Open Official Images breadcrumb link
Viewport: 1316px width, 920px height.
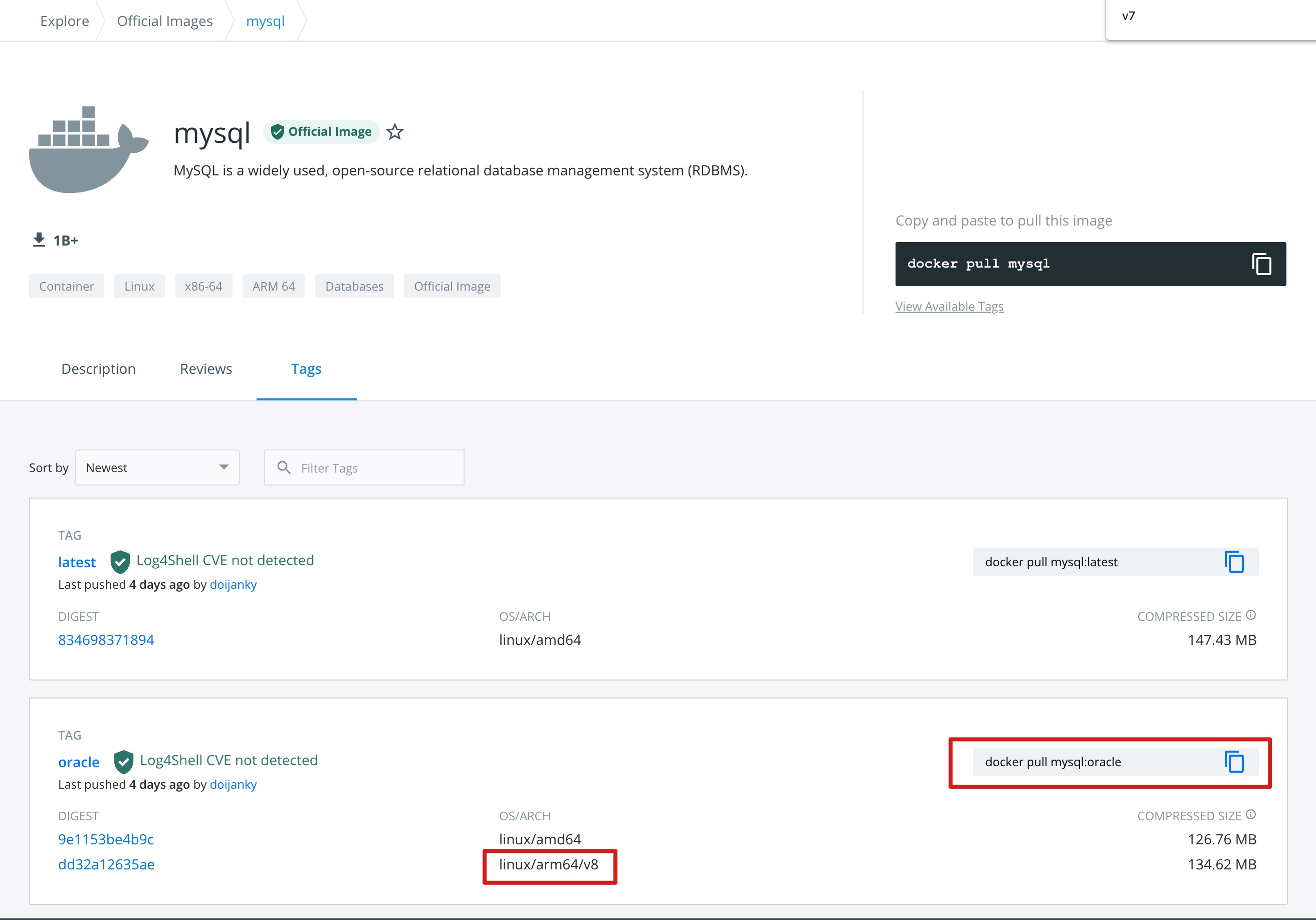pyautogui.click(x=164, y=21)
